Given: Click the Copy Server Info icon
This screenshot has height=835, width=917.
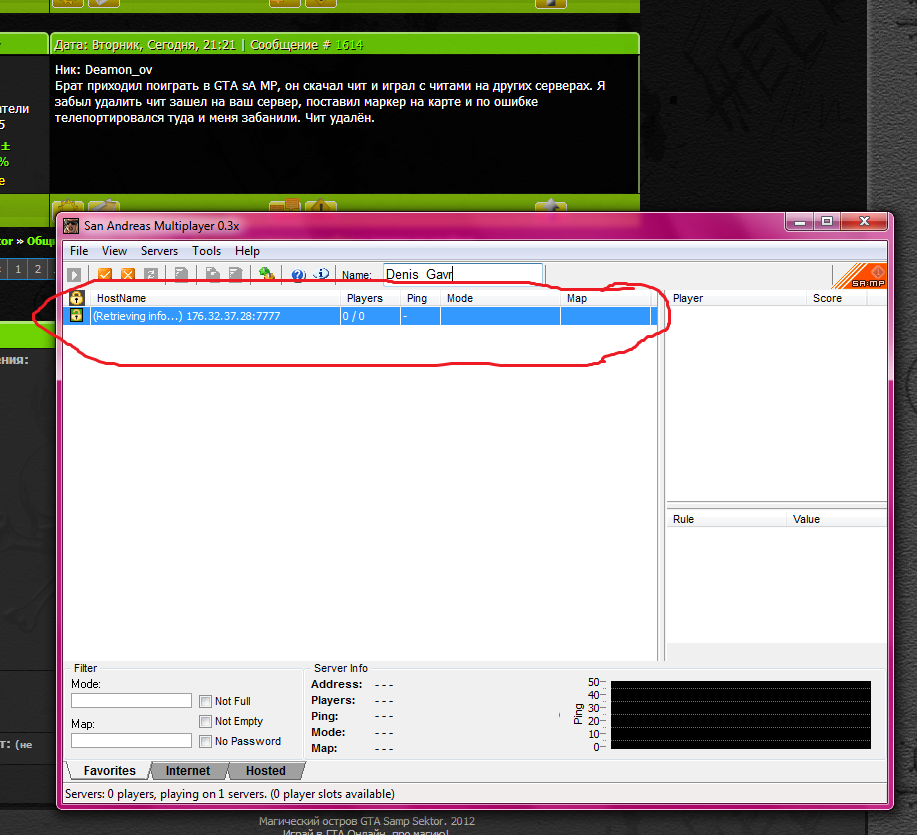Looking at the screenshot, I should pos(212,274).
